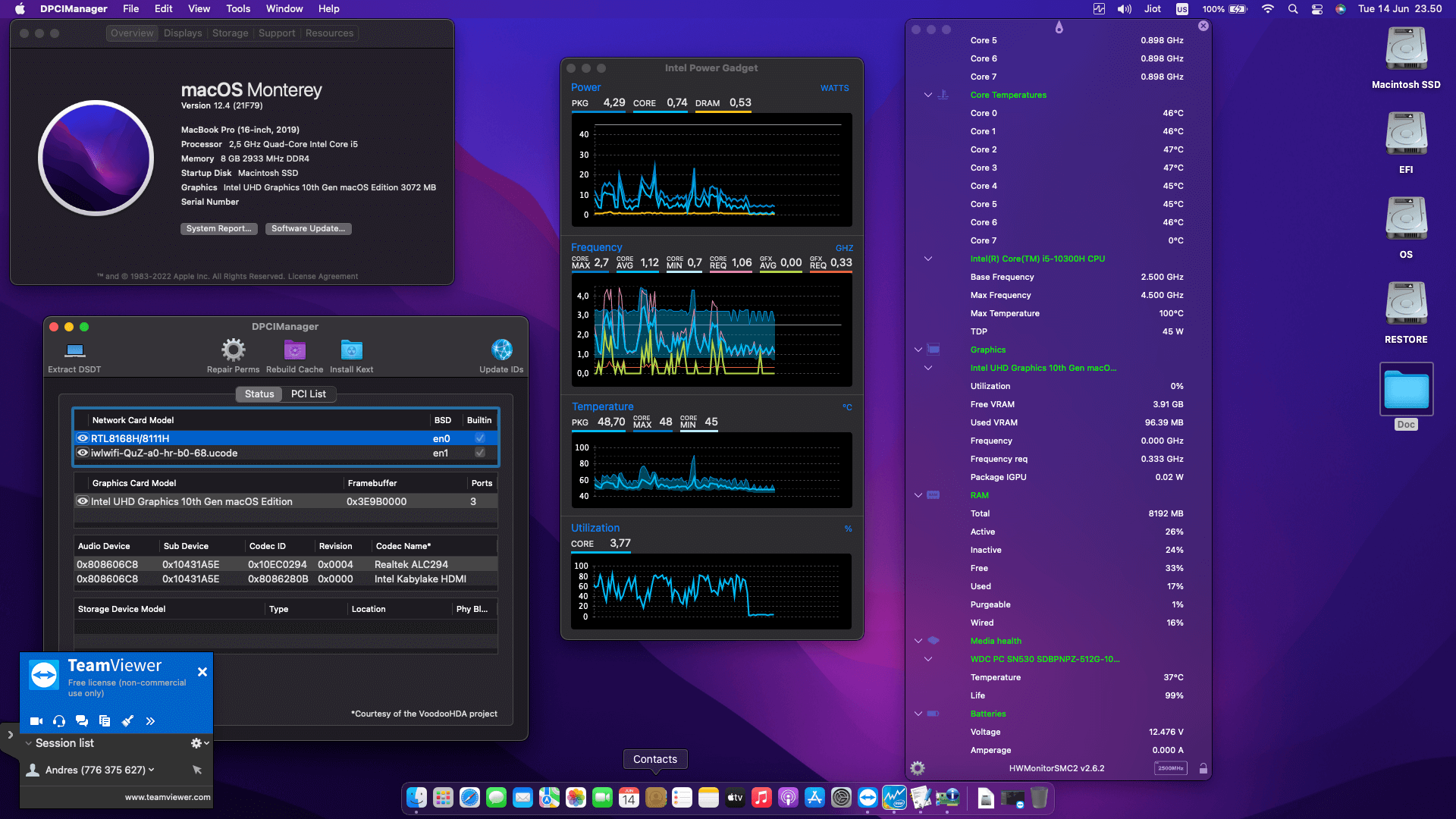
Task: Open the Andres session dropdown arrow
Action: 152,770
